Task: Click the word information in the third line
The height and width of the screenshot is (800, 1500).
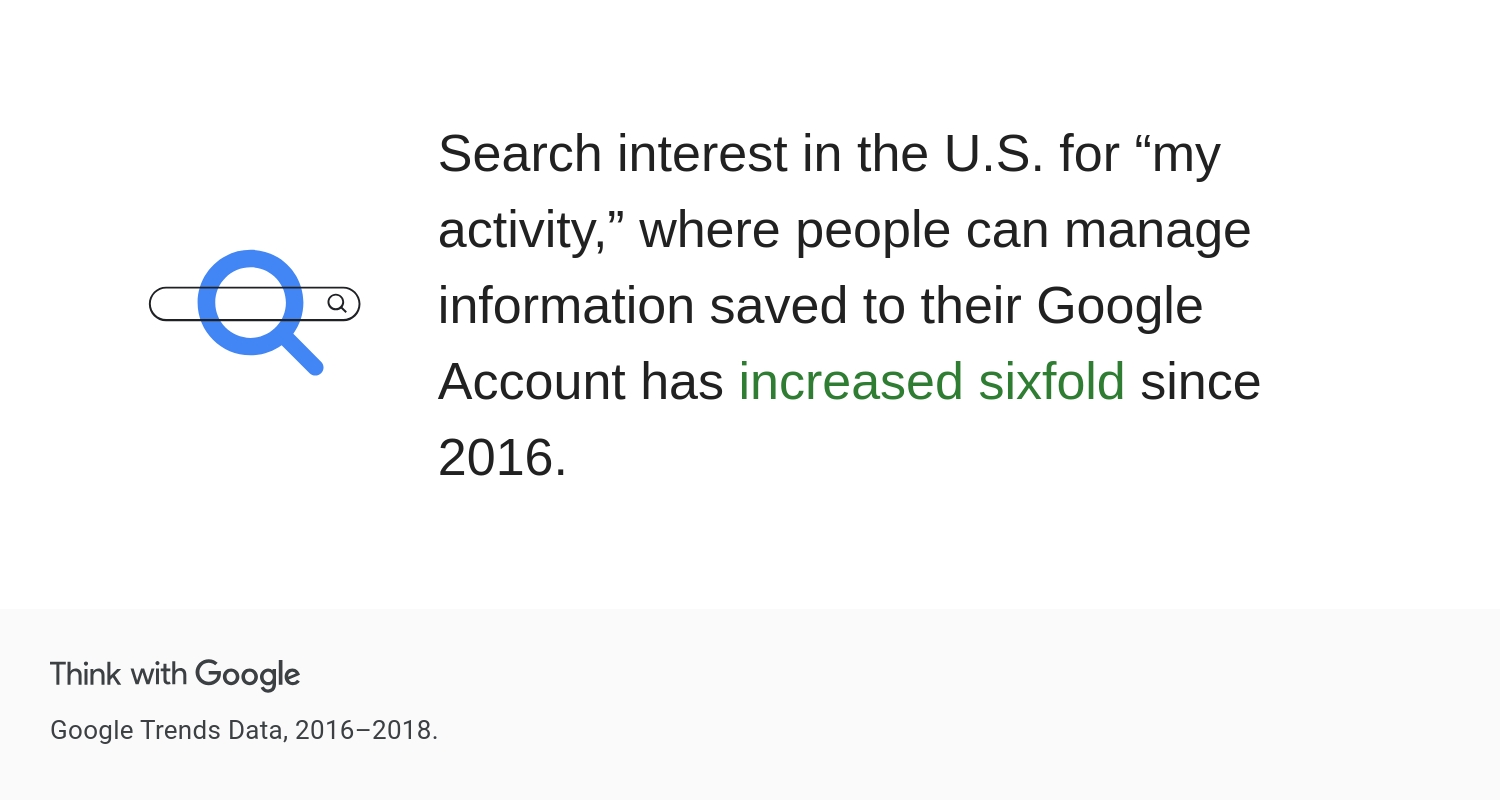Action: coord(566,305)
